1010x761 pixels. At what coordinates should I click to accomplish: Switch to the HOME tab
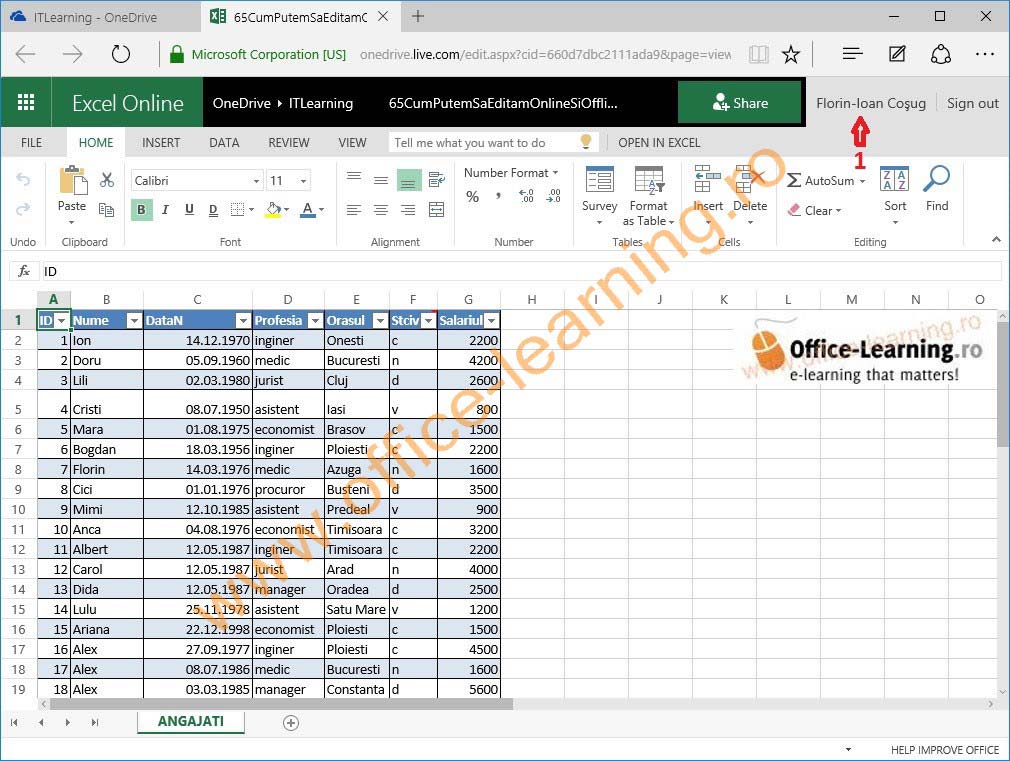pos(96,142)
